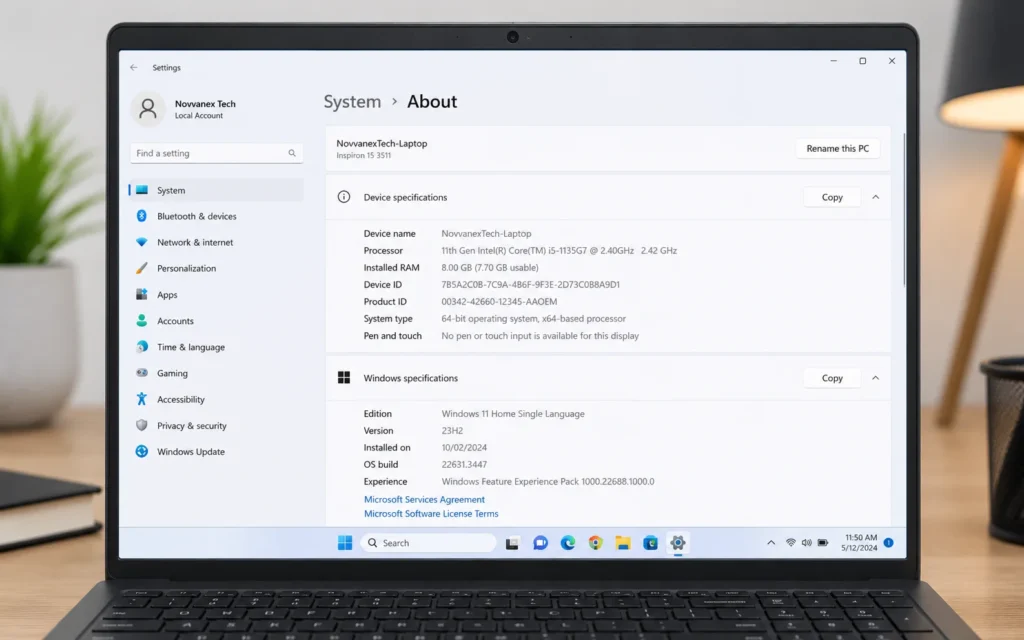Screen dimensions: 1024x640
Task: Click the Novvanex Tech account avatar
Action: tap(148, 108)
